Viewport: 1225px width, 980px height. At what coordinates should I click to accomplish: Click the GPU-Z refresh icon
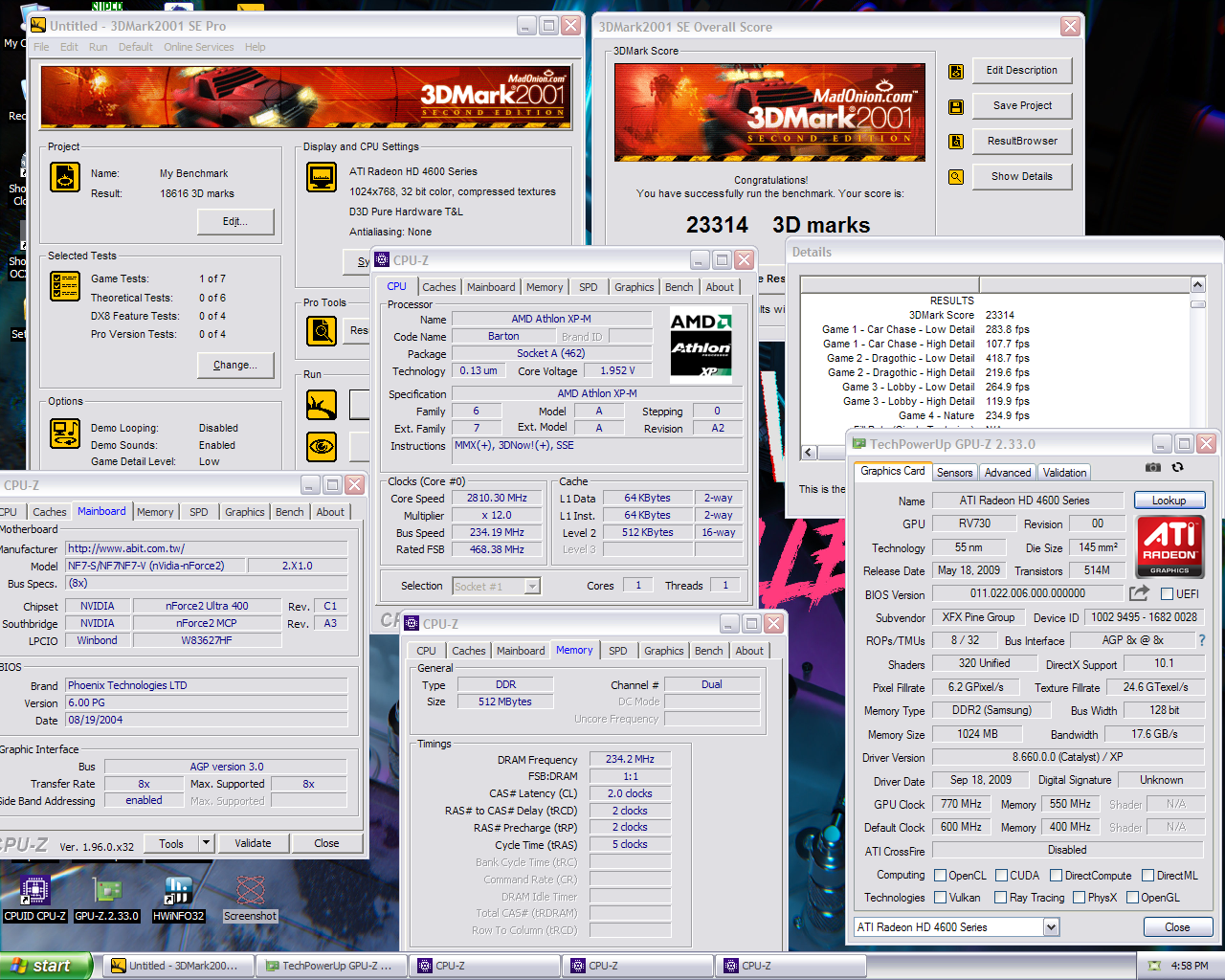(x=1177, y=467)
